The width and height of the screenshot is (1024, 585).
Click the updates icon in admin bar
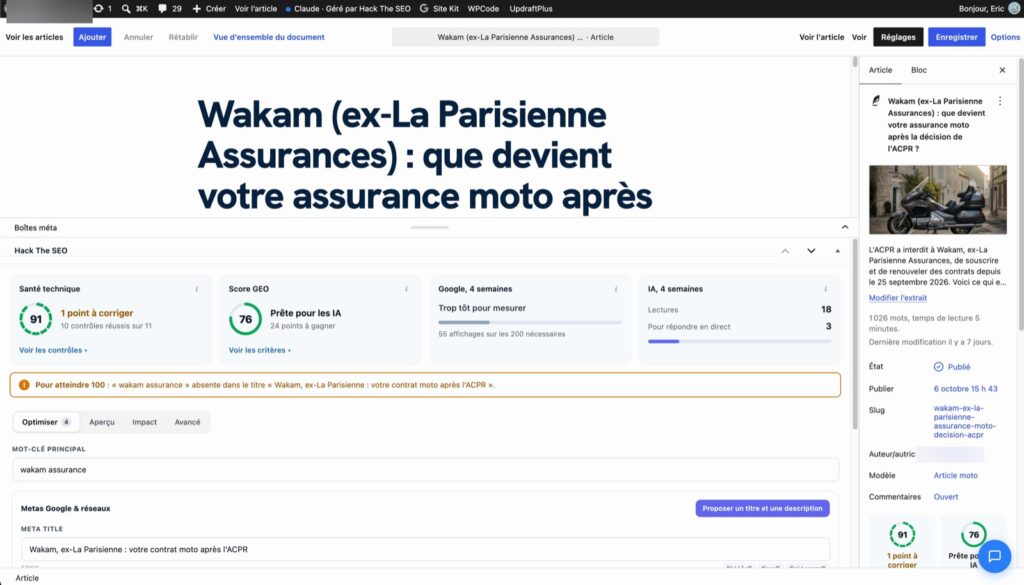pyautogui.click(x=99, y=8)
